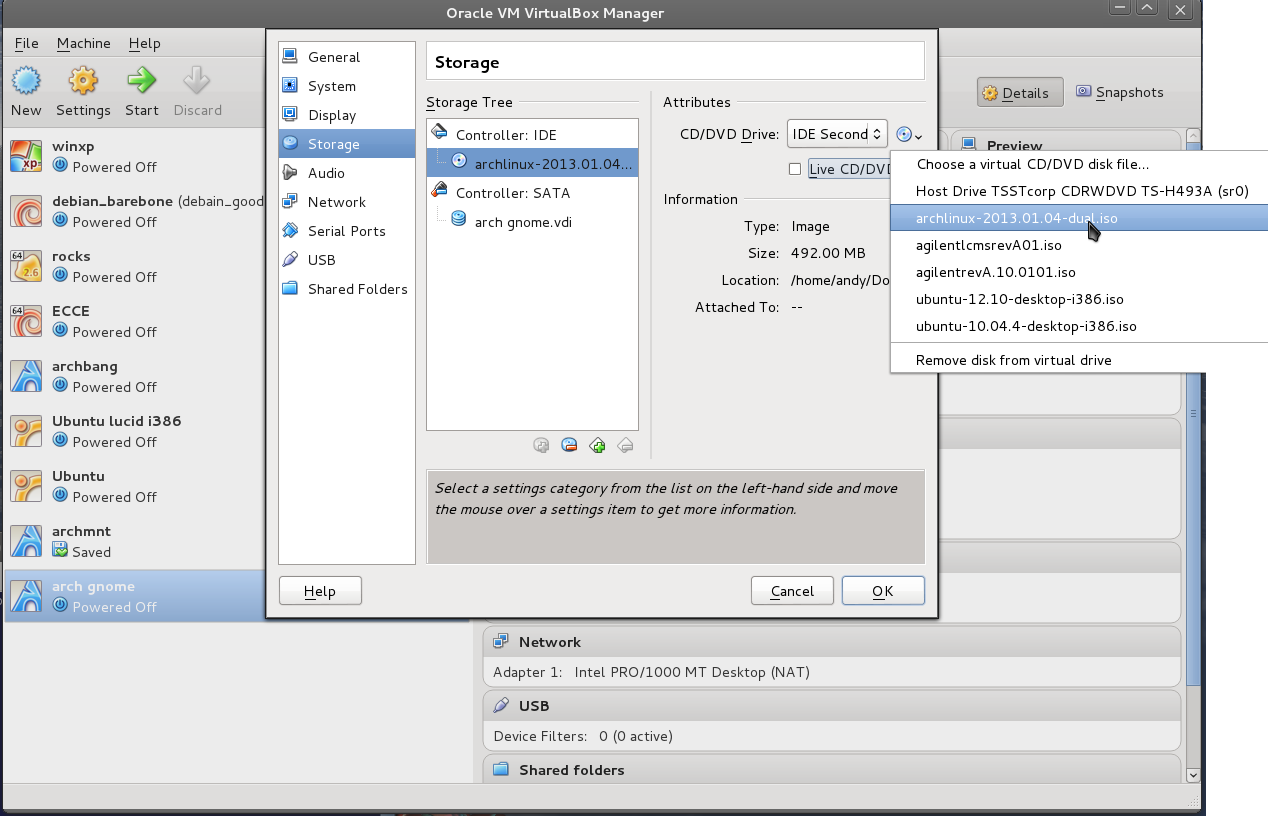Select Controller: SATA in storage tree
The height and width of the screenshot is (816, 1275).
click(x=532, y=193)
